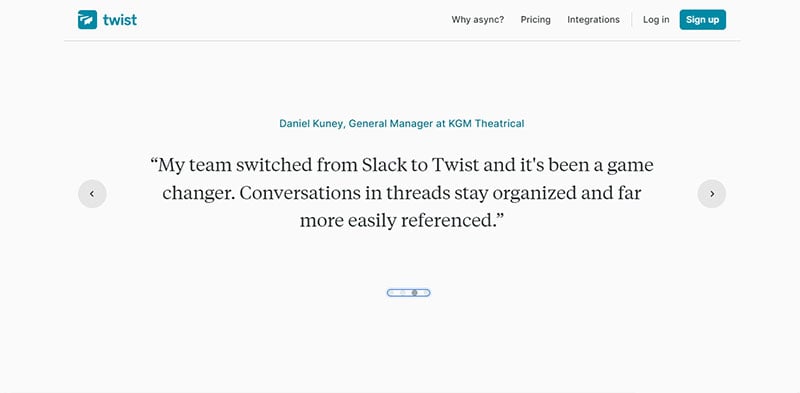
Task: Click the vertical divider before Log in
Action: [632, 20]
